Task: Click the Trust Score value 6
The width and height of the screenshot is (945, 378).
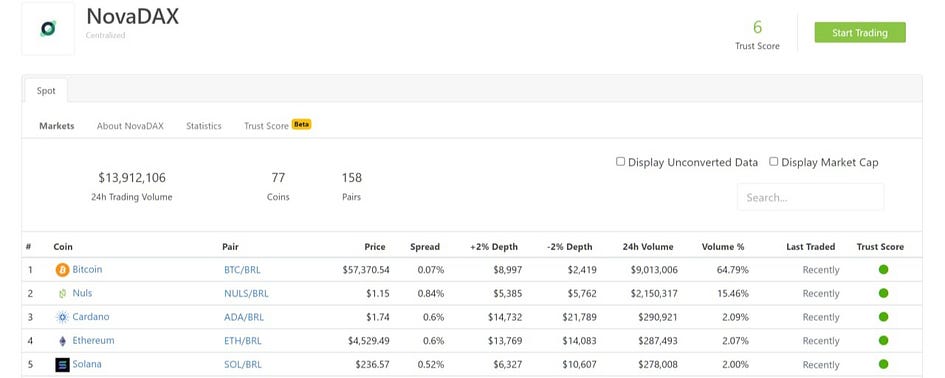Action: (758, 27)
